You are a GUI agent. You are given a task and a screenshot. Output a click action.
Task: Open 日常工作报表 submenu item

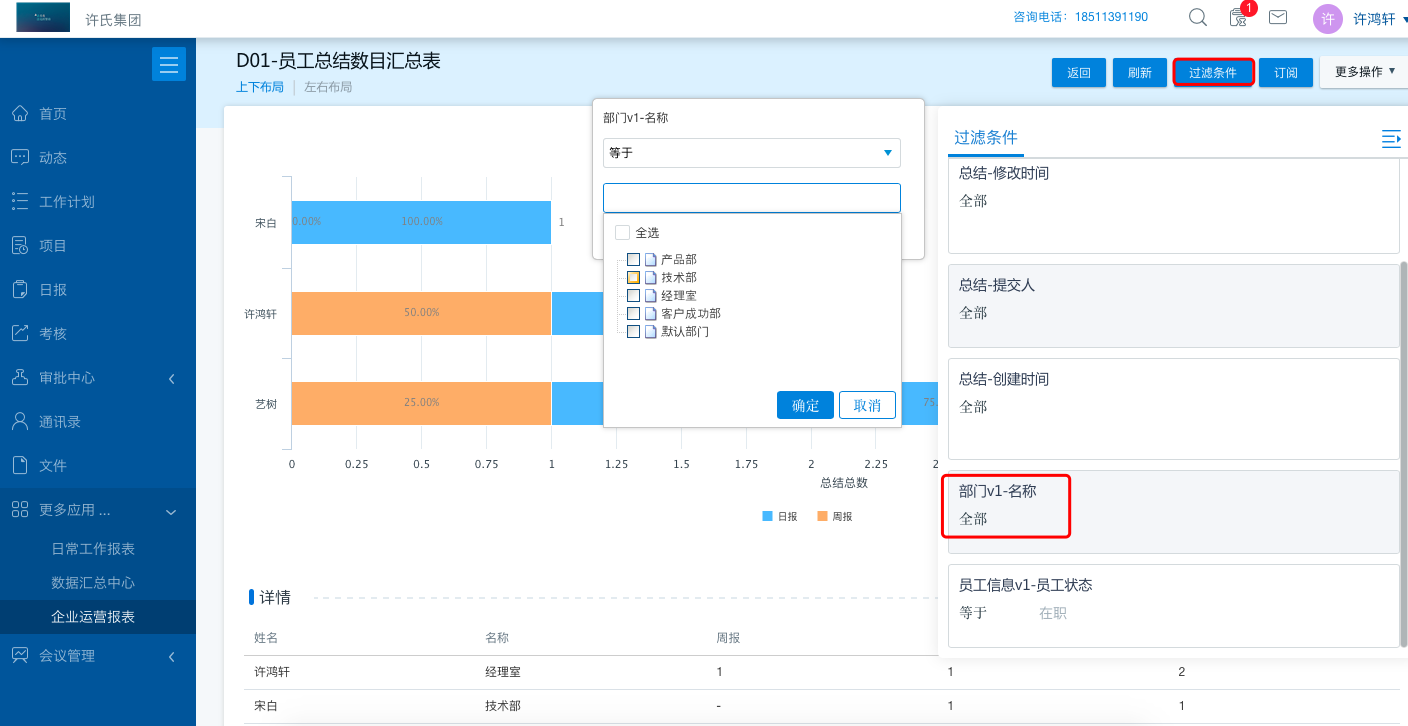[x=93, y=549]
